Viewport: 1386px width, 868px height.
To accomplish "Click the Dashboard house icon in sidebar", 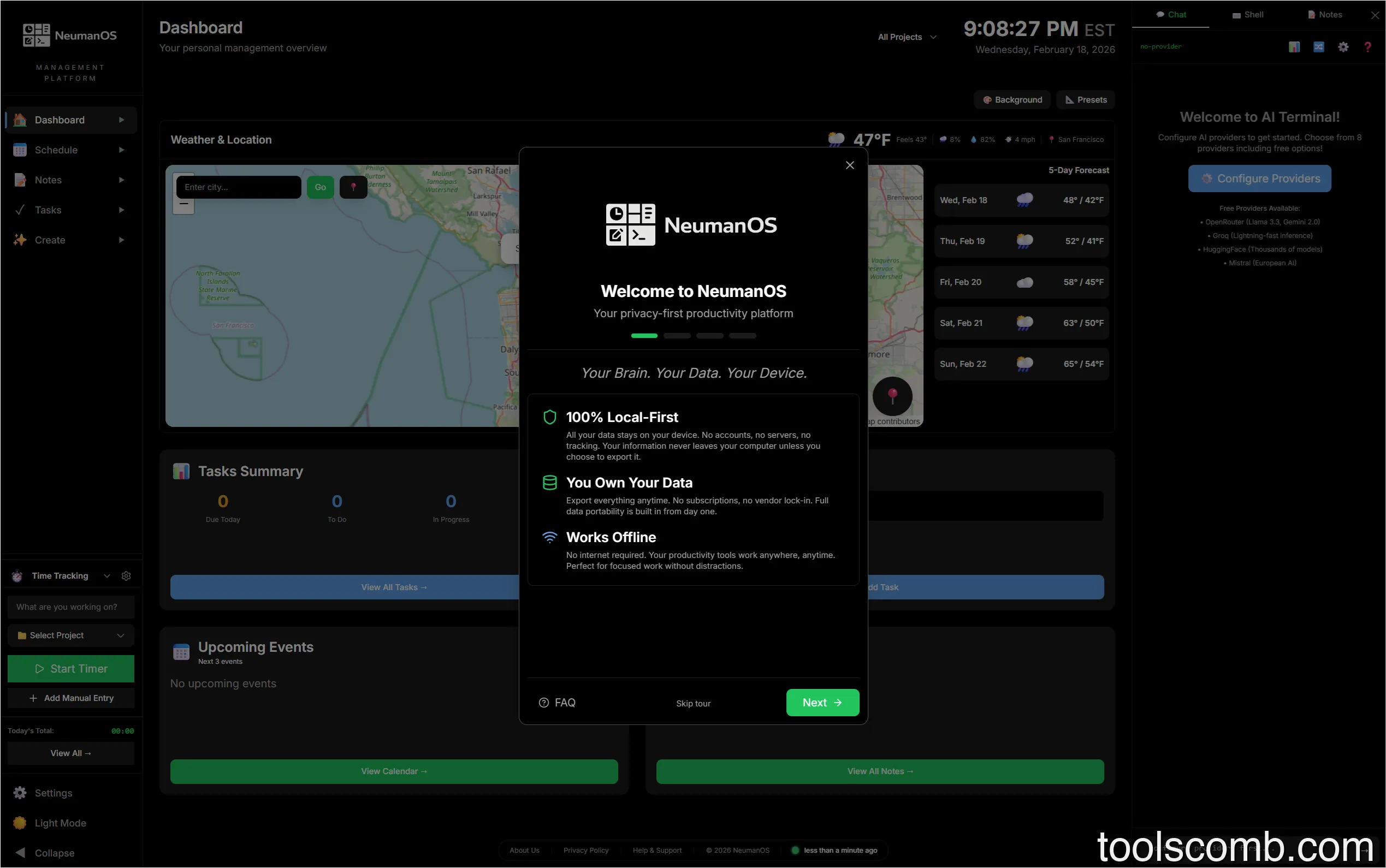I will point(20,120).
